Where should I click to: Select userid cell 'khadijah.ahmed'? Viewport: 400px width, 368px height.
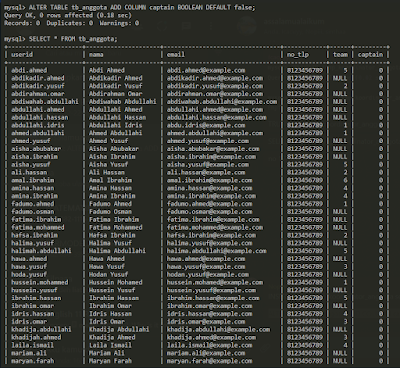point(36,337)
